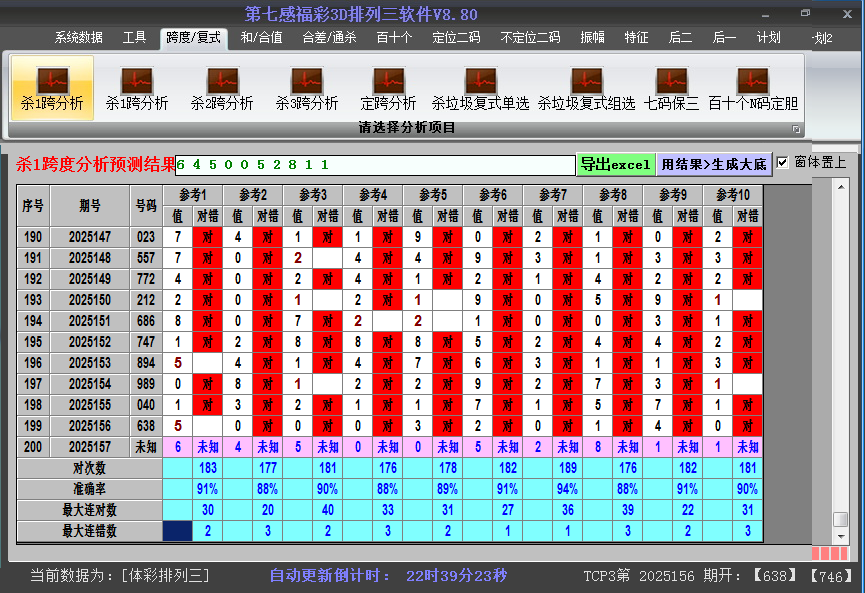Select the 期号 cell 2025153

coord(90,363)
